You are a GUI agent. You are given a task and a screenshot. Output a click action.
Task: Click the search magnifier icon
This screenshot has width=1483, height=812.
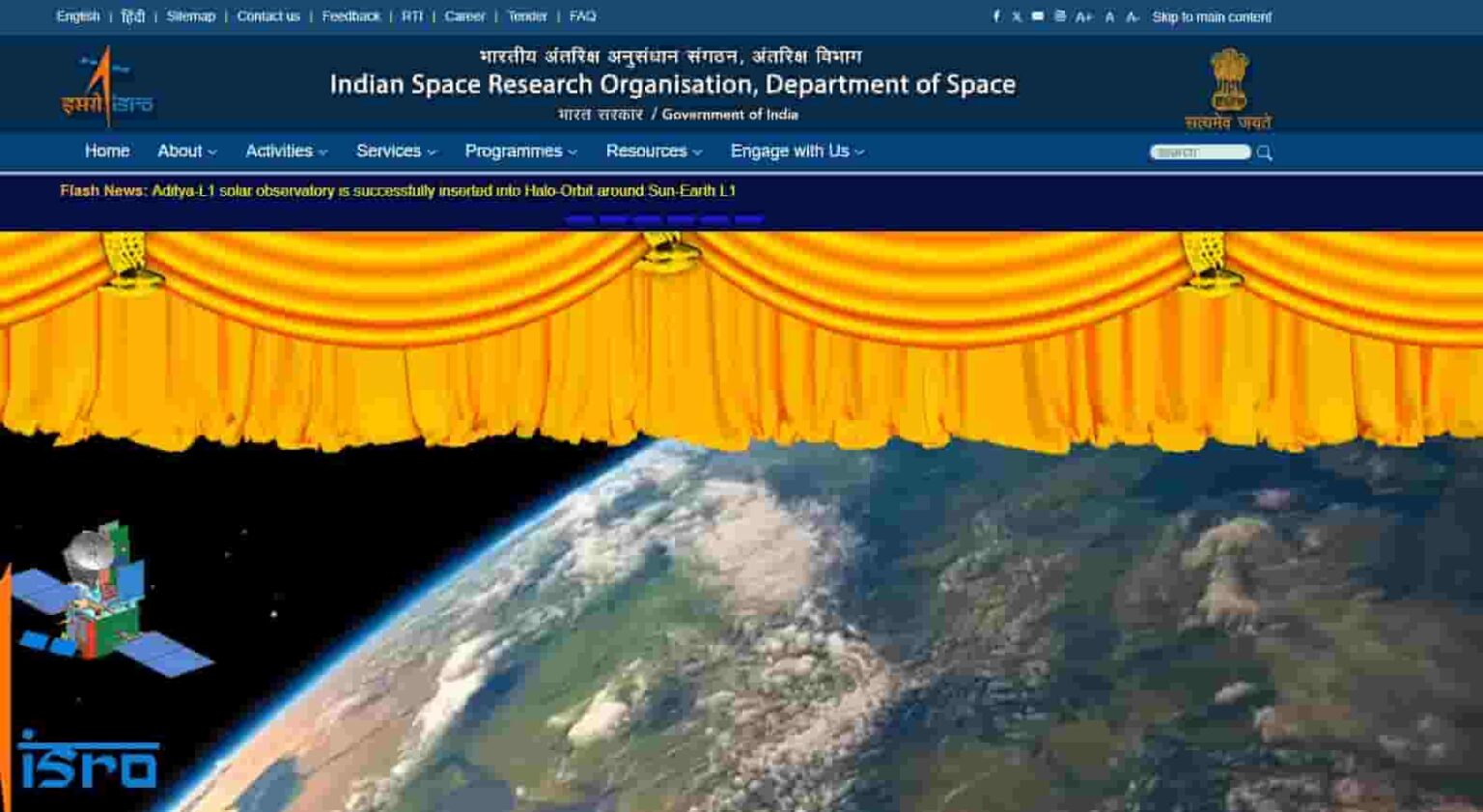click(x=1266, y=152)
